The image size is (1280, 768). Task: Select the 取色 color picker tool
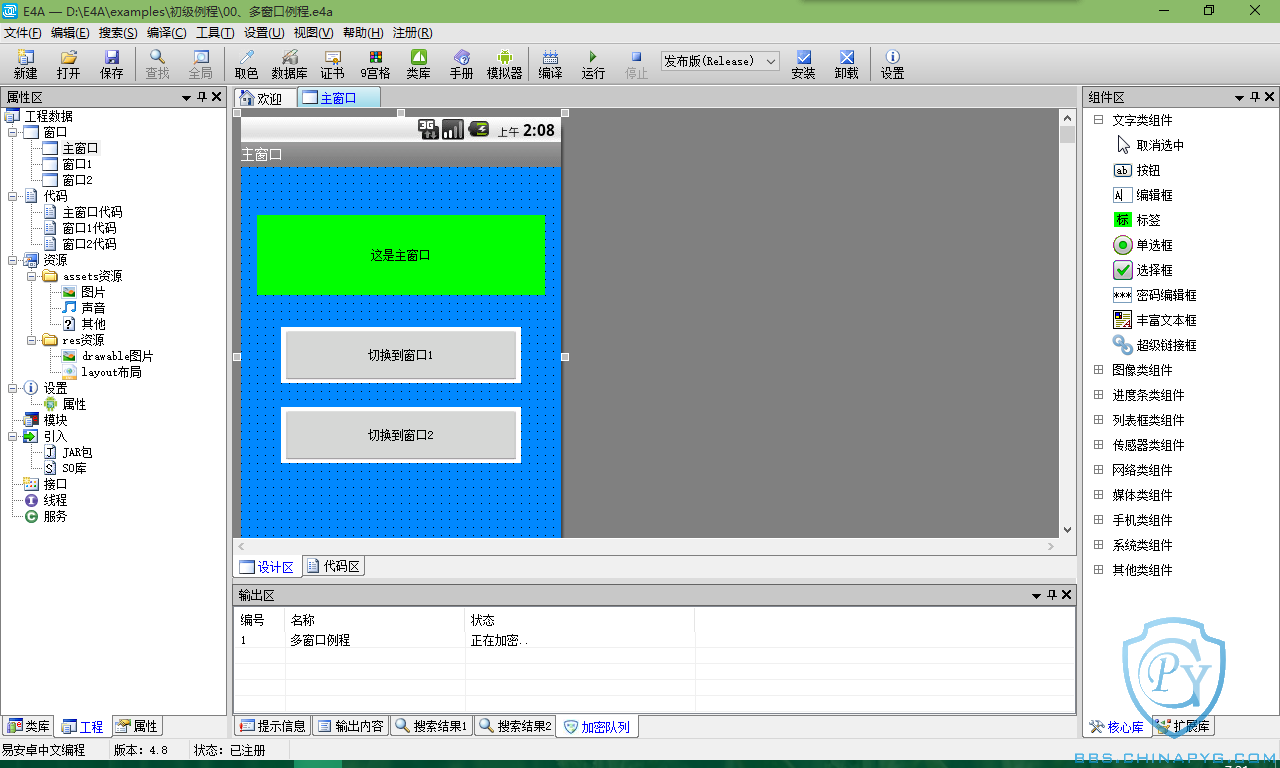click(246, 65)
